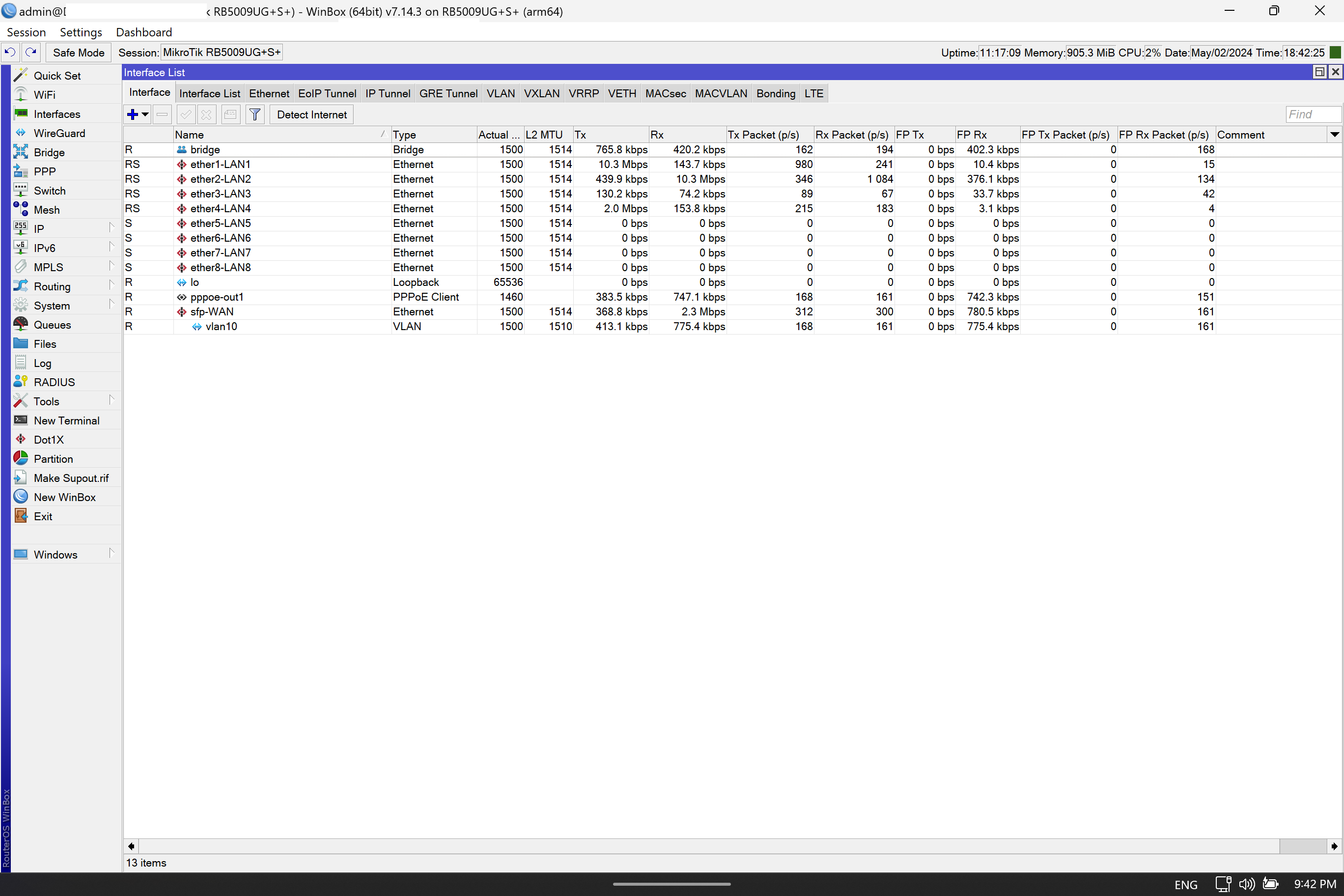The image size is (1344, 896).
Task: Switch to the LTE tab
Action: pyautogui.click(x=813, y=94)
